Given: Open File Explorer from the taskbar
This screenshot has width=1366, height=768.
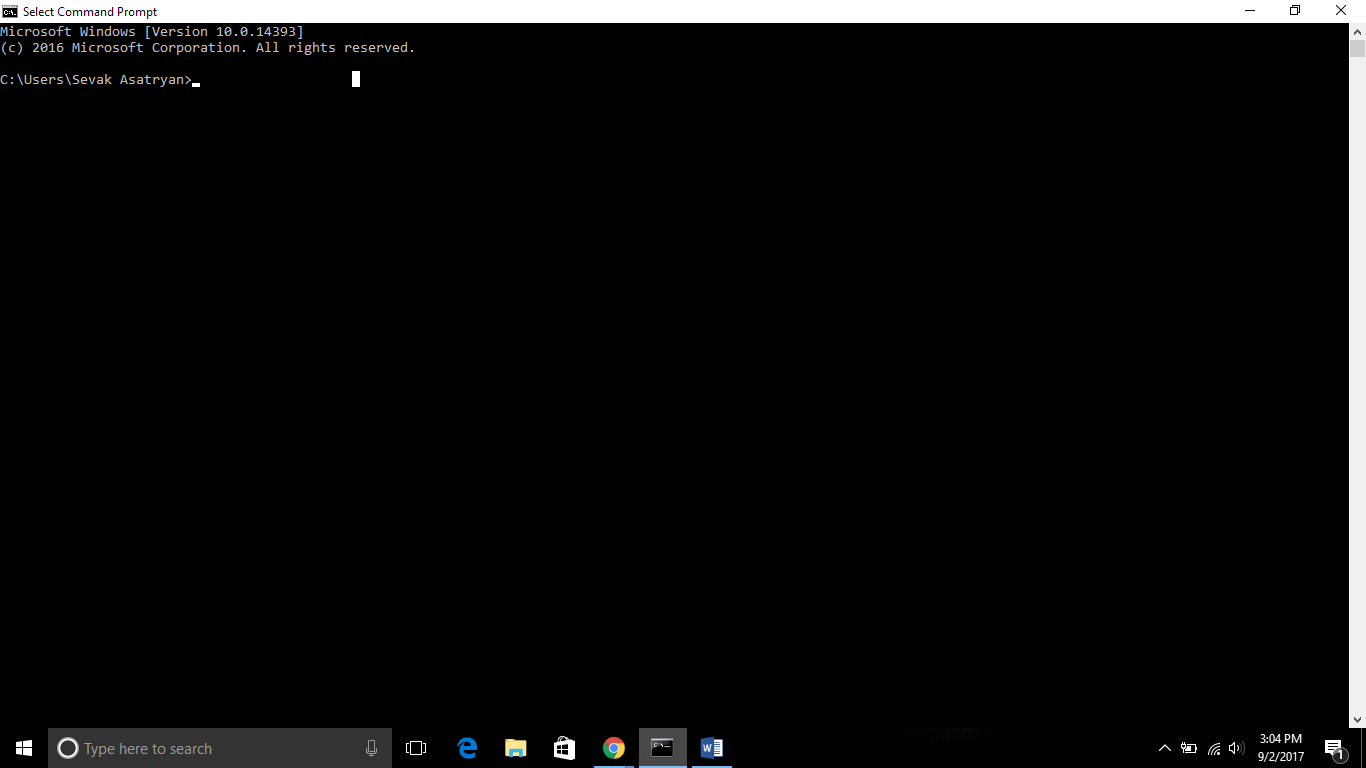Looking at the screenshot, I should click(x=516, y=748).
